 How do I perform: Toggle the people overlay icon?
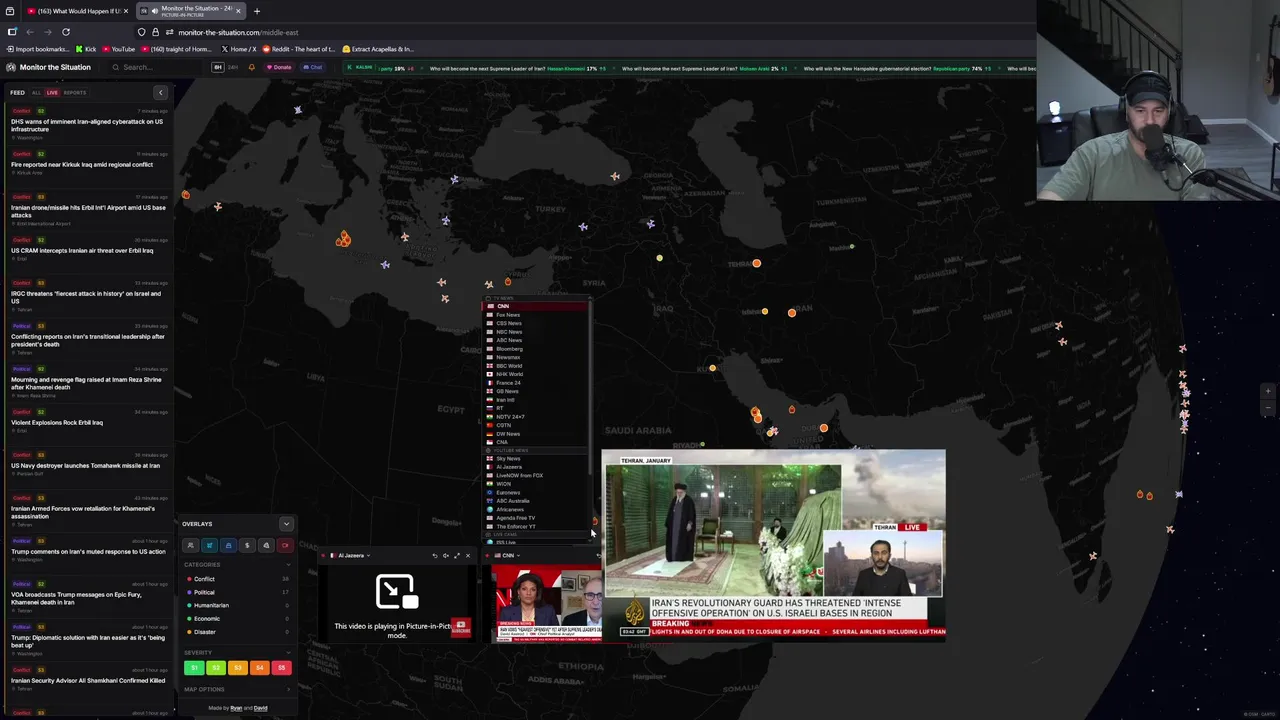[x=190, y=545]
